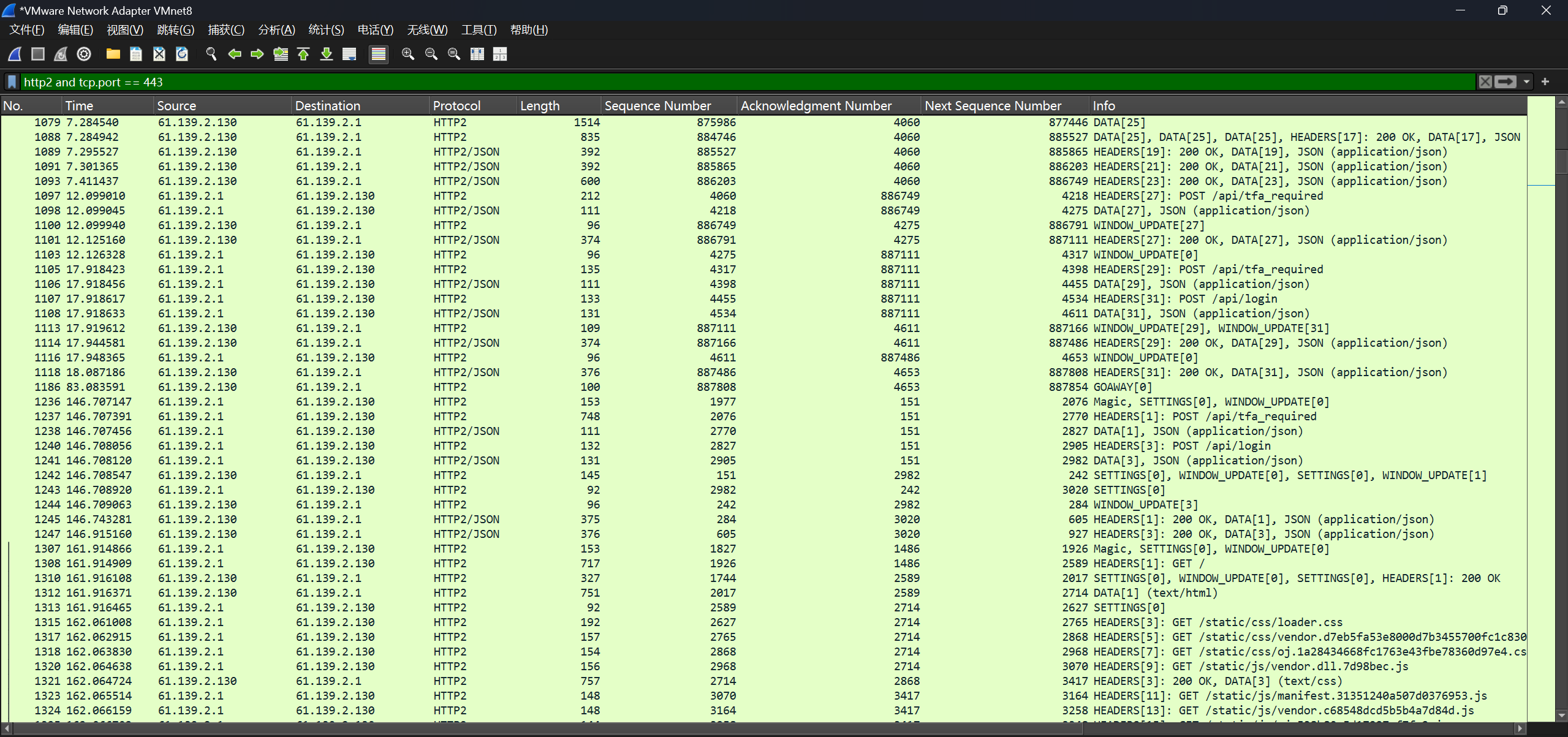Click the scroll down arrow of the packet list
Screen dimensions: 1568x737
1561,715
